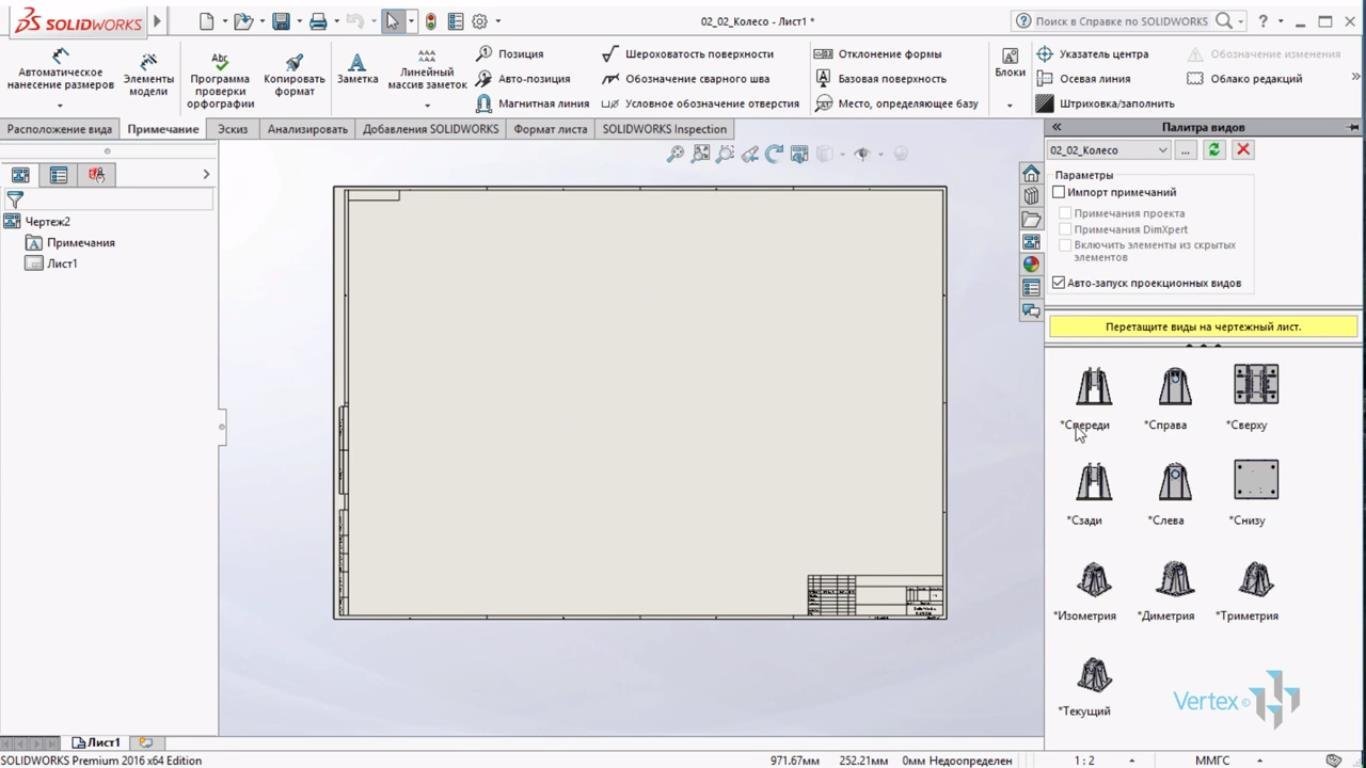The width and height of the screenshot is (1366, 768).
Task: Switch to Анализировать tab
Action: pos(307,129)
